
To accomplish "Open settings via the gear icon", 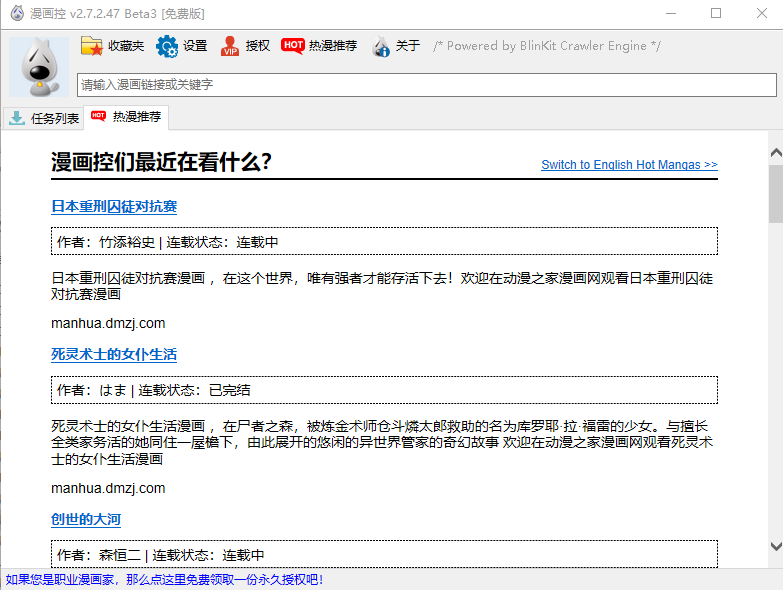I will tap(167, 46).
